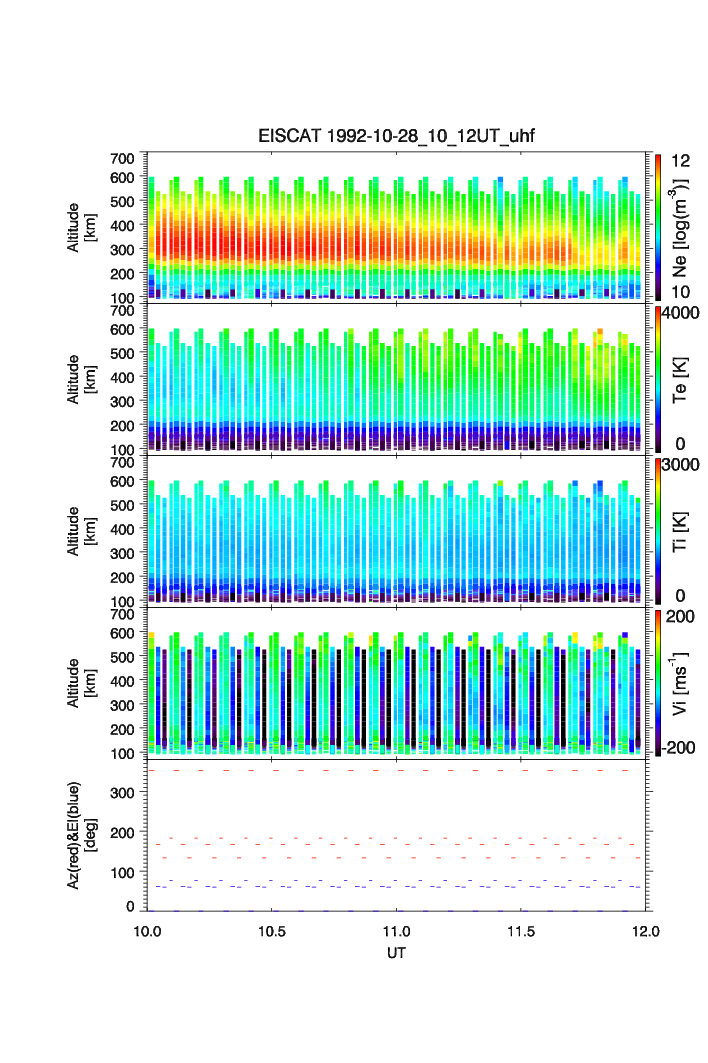Click inside the Ne electron density plot
This screenshot has height=1063, width=708.
point(396,226)
